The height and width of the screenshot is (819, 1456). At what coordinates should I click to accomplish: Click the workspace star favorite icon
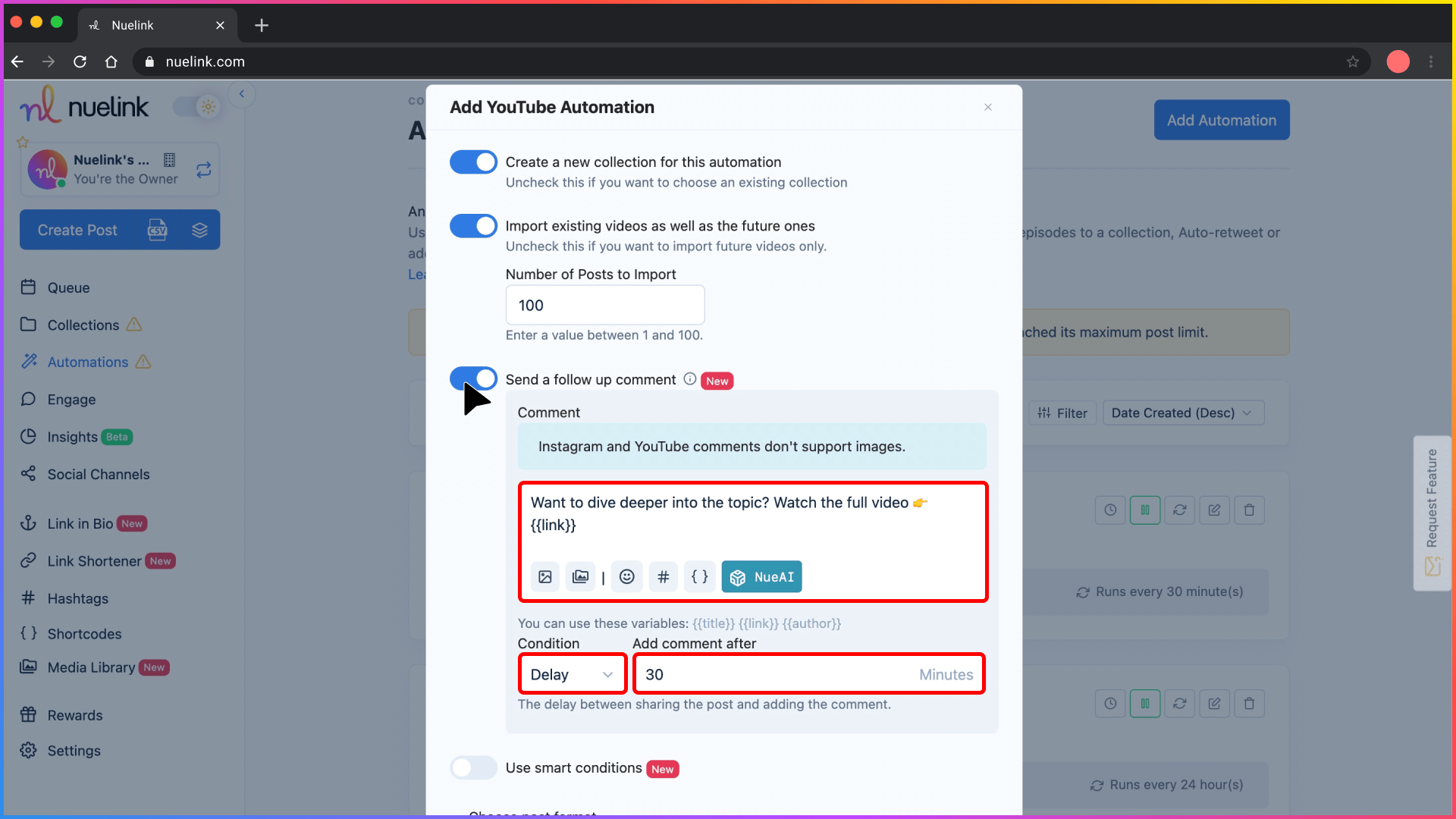23,142
